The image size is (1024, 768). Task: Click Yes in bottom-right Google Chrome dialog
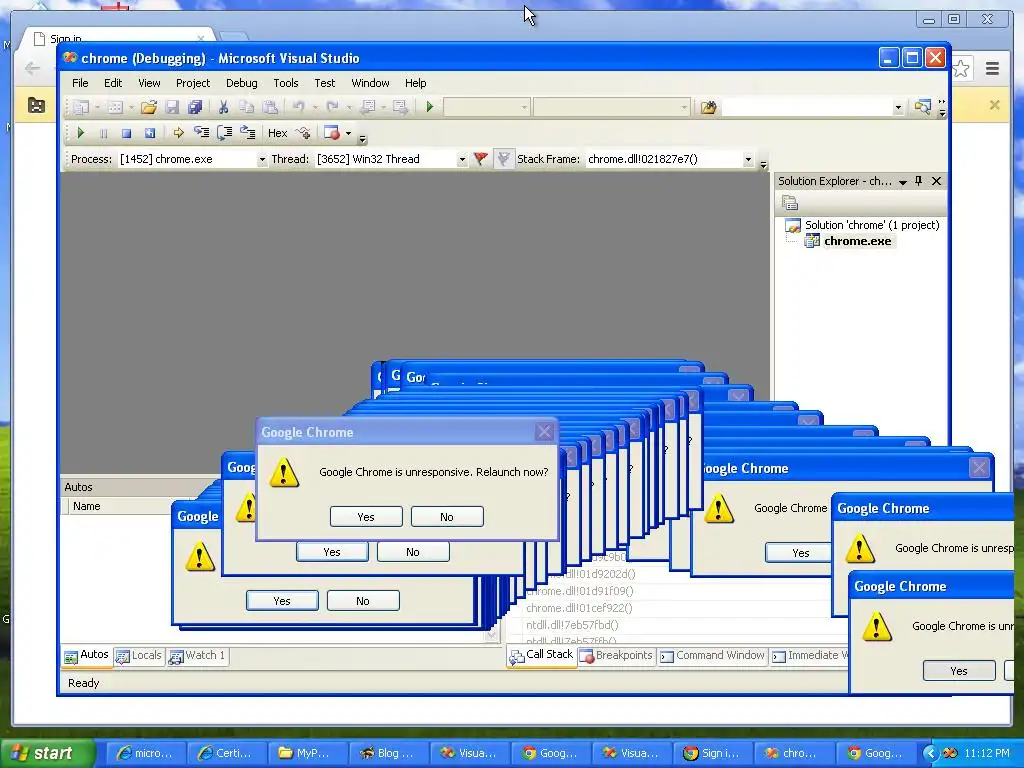tap(959, 671)
